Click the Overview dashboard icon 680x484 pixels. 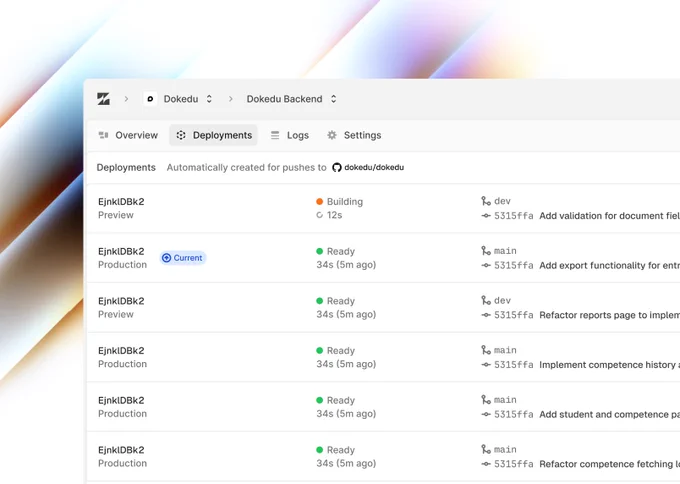point(103,135)
